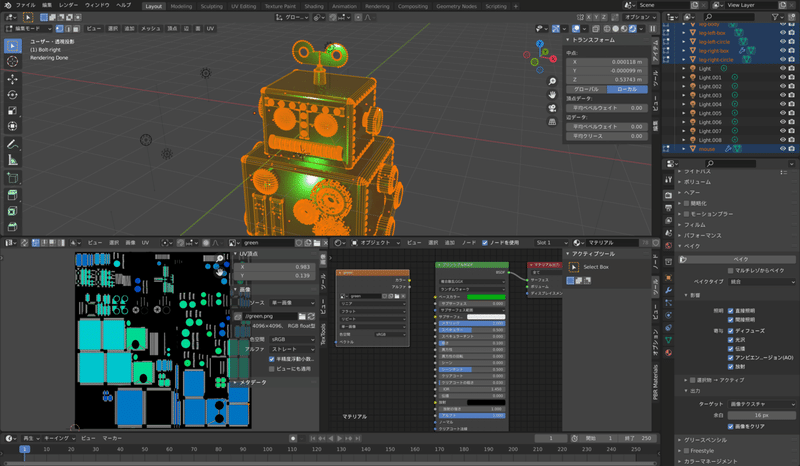This screenshot has height=466, width=800.
Task: Choose the Cursor tool in left toolbar
Action: (13, 61)
